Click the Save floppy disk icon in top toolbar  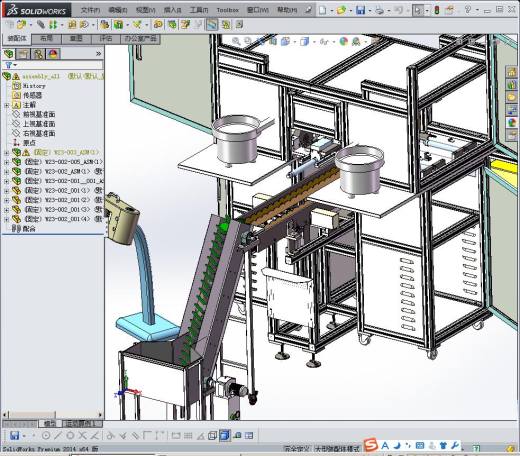(360, 10)
